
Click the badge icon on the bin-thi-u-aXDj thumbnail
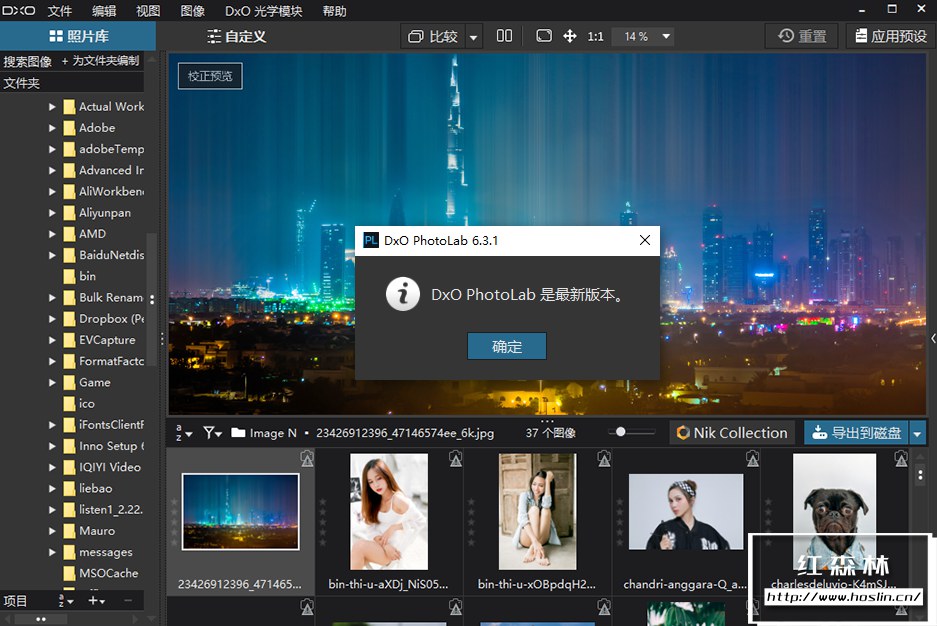coord(455,459)
